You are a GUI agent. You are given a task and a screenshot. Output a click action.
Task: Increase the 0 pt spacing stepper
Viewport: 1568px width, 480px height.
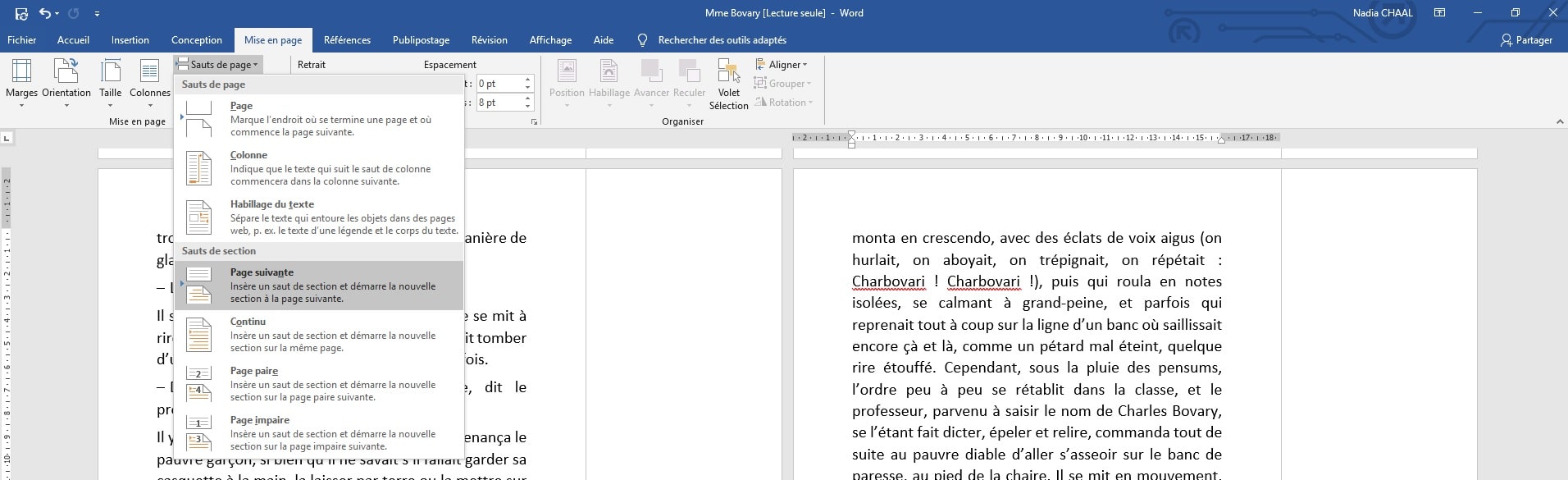528,80
